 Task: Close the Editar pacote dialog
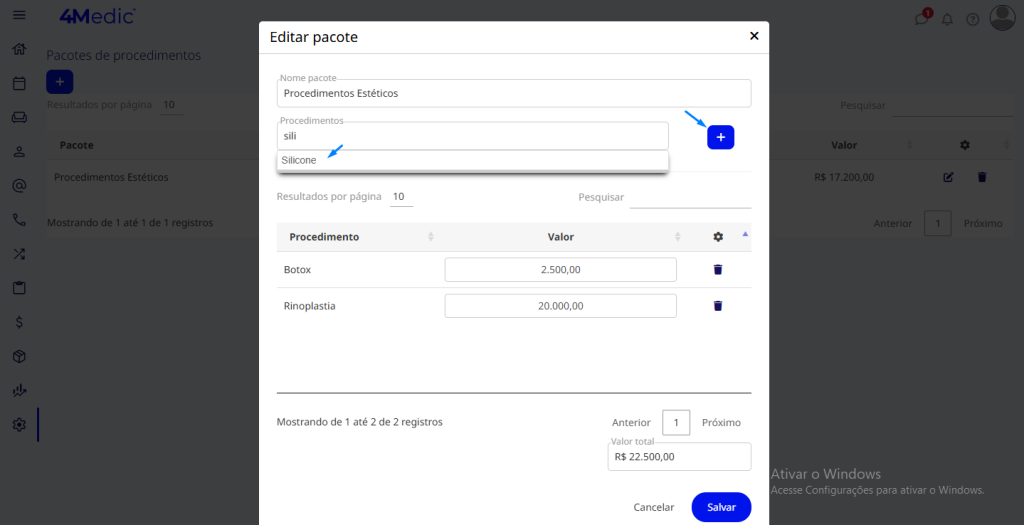pos(754,36)
